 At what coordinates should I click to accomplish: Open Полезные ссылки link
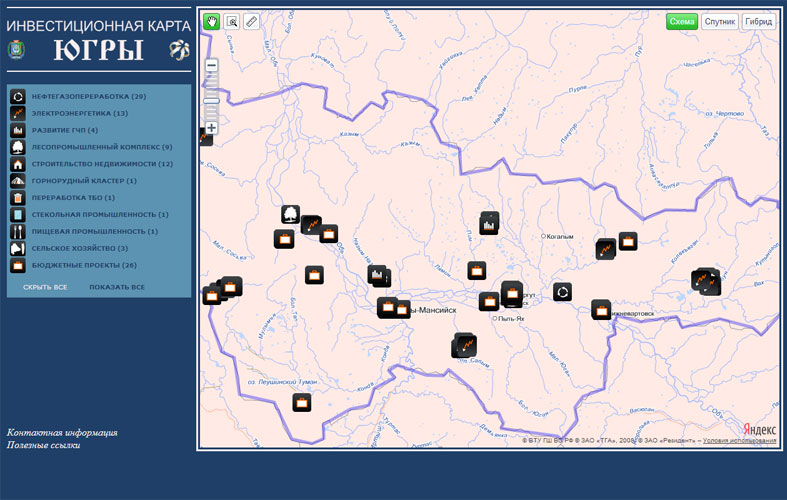tap(44, 445)
